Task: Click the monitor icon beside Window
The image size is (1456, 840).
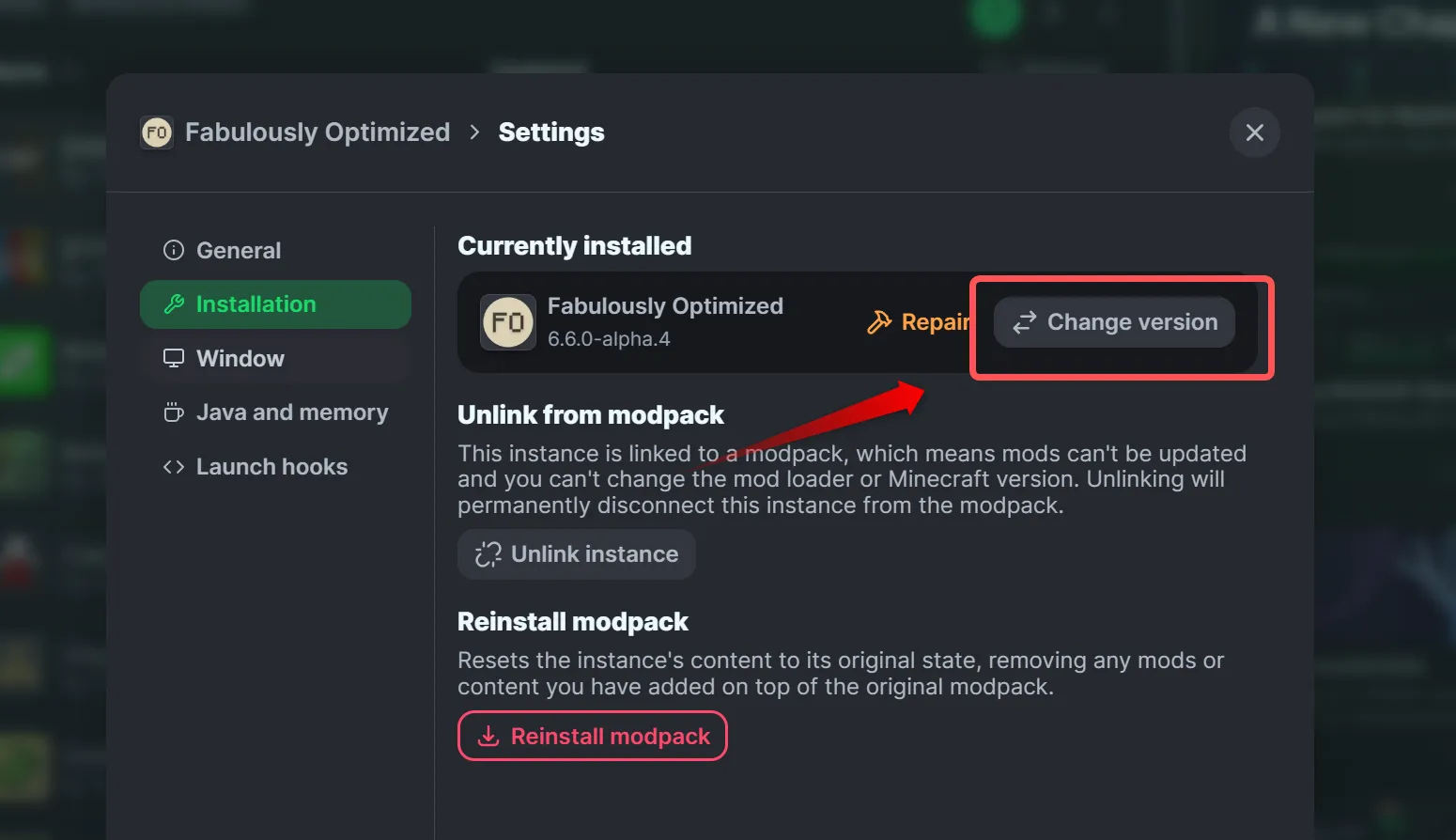Action: (x=174, y=358)
